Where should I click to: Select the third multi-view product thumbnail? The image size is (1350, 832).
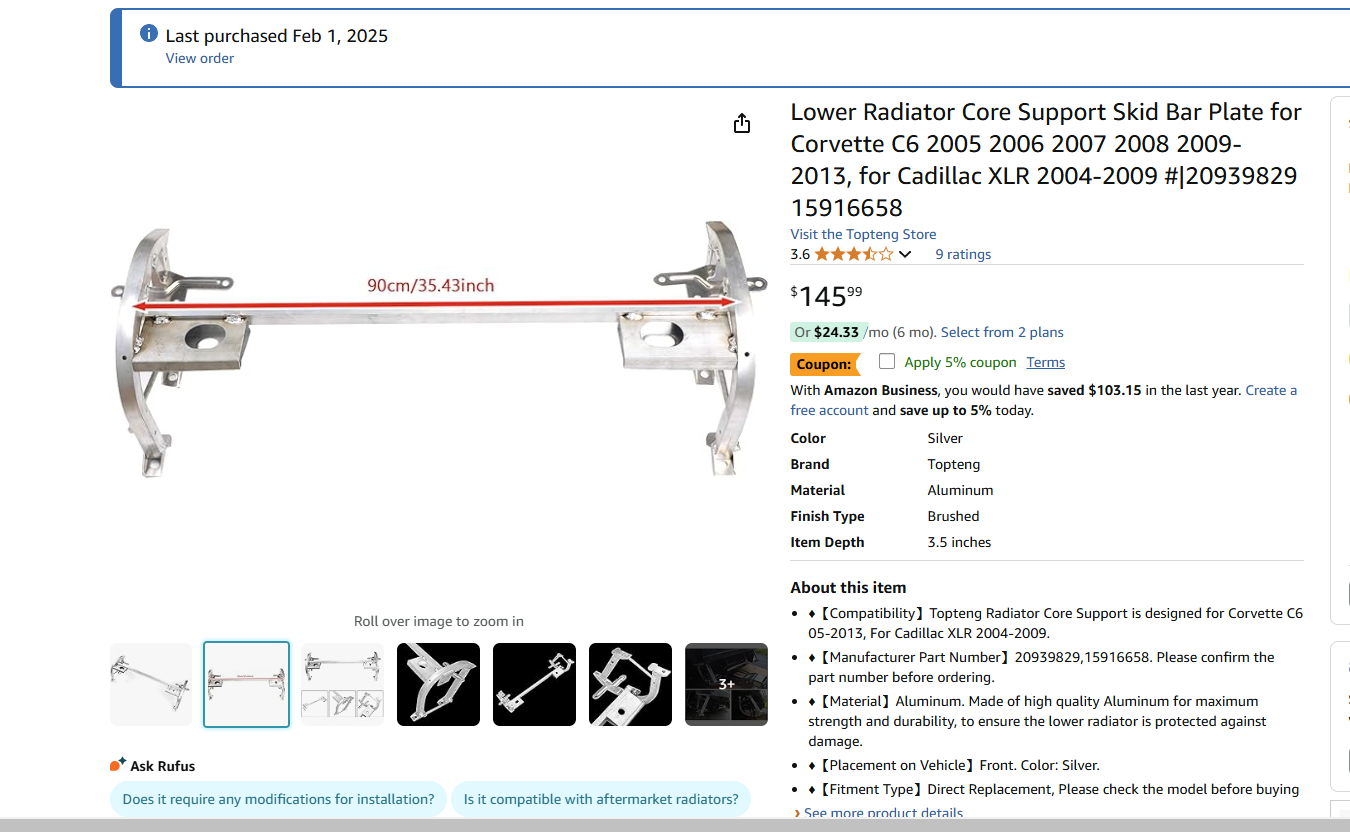coord(342,684)
